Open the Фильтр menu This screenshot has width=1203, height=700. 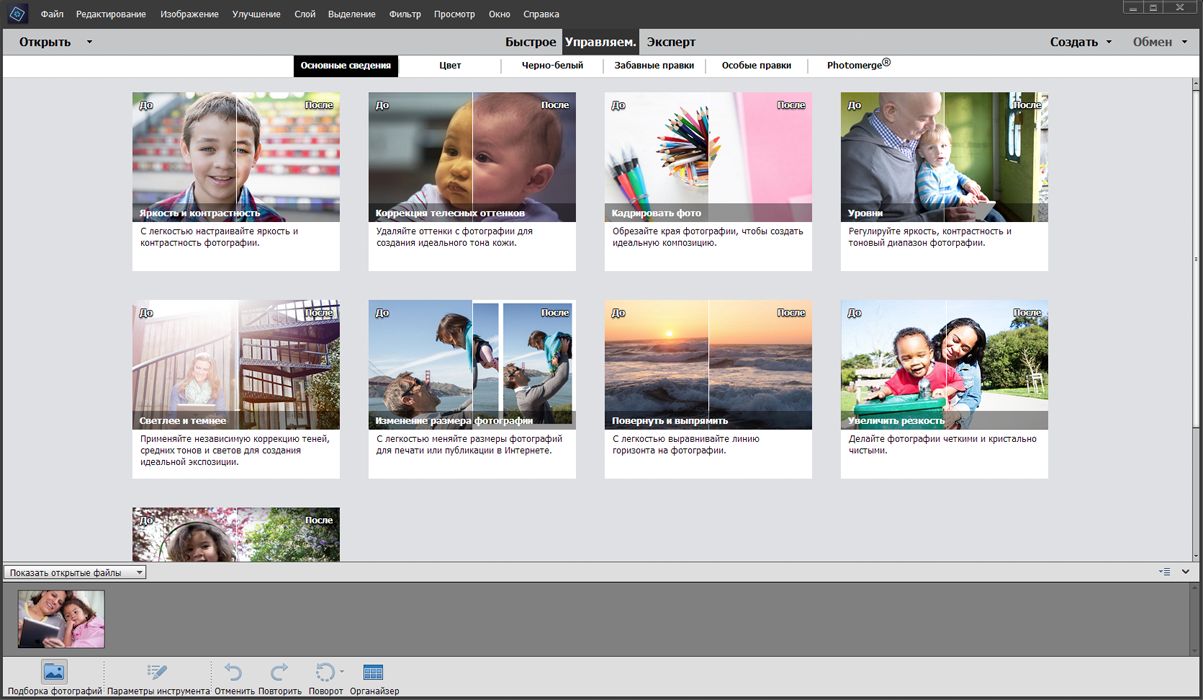click(x=405, y=14)
